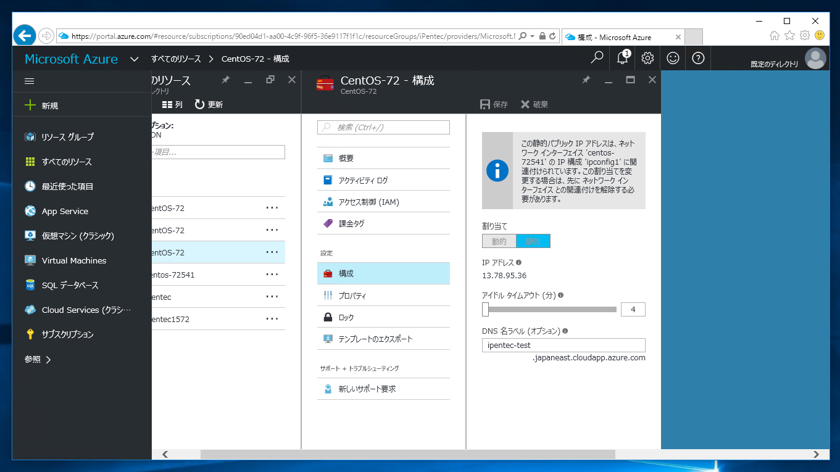Click the browser back arrow button
840x472 pixels.
click(x=25, y=35)
